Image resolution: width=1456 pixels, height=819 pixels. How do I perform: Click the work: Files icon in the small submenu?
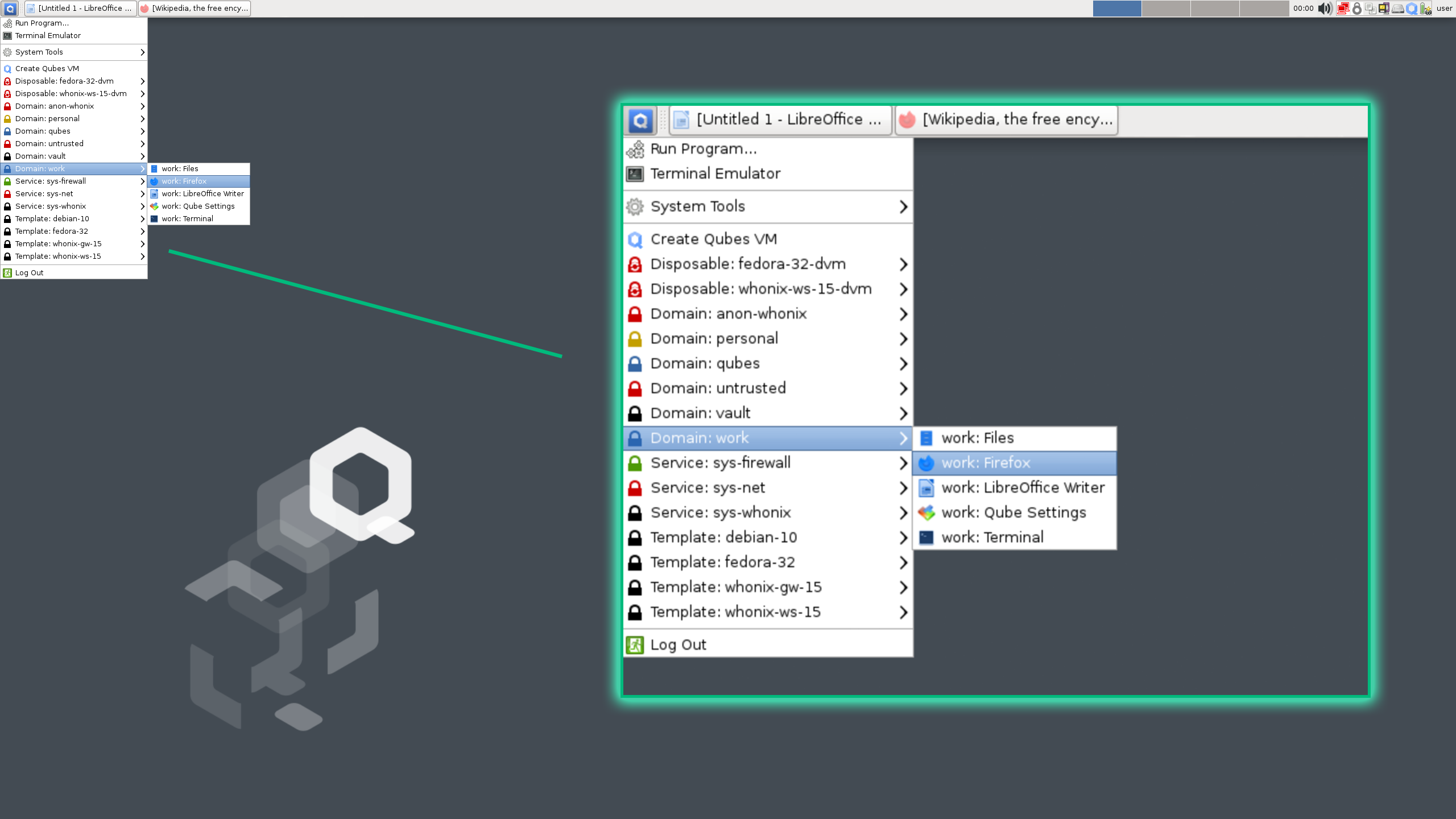154,169
